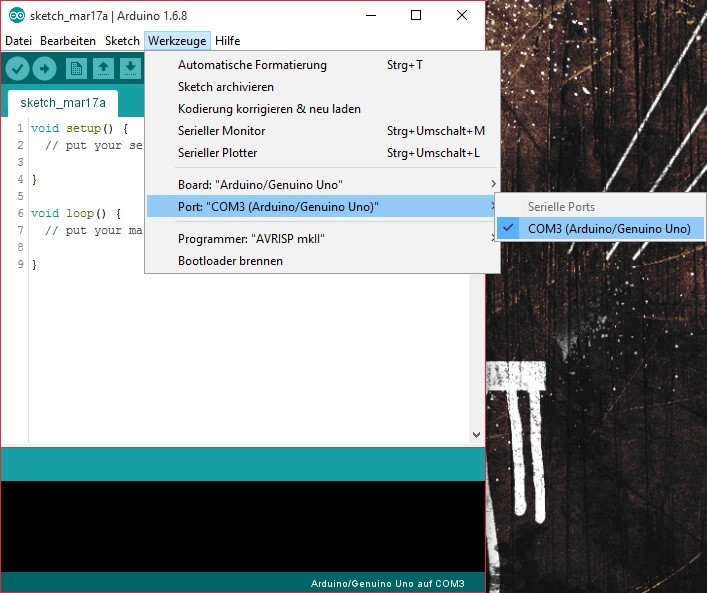Image resolution: width=707 pixels, height=593 pixels.
Task: Open Serieller Plotter
Action: click(x=323, y=153)
